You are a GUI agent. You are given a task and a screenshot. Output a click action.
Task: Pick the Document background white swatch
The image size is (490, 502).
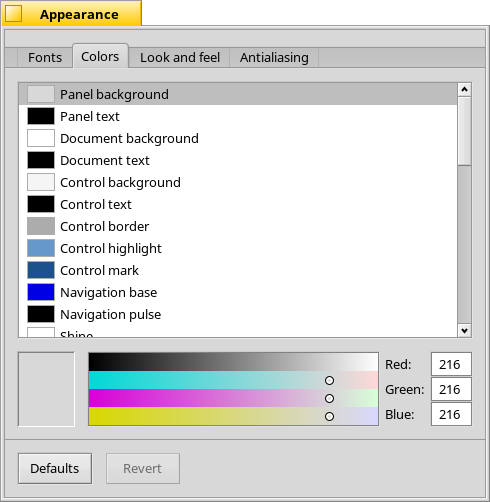(41, 138)
